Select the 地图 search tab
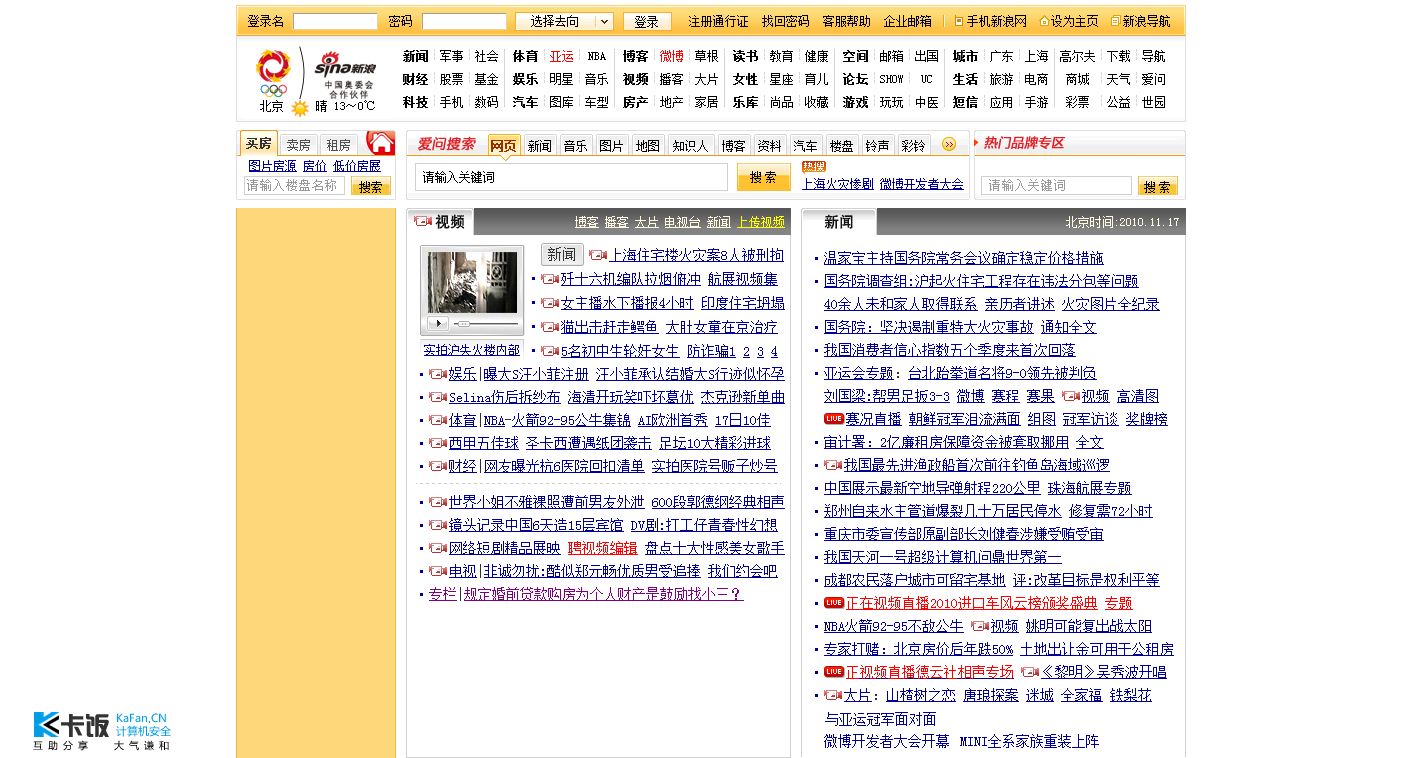Viewport: 1423px width, 758px height. [x=647, y=146]
